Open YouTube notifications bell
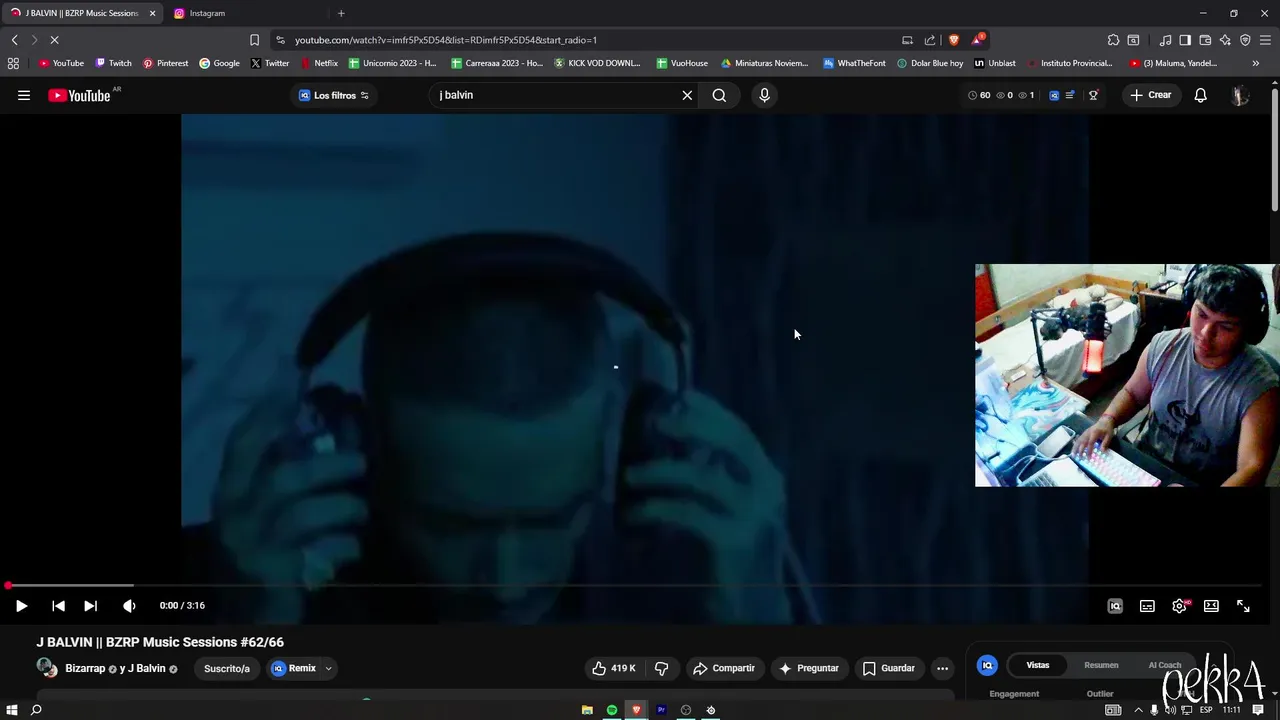 coord(1200,95)
